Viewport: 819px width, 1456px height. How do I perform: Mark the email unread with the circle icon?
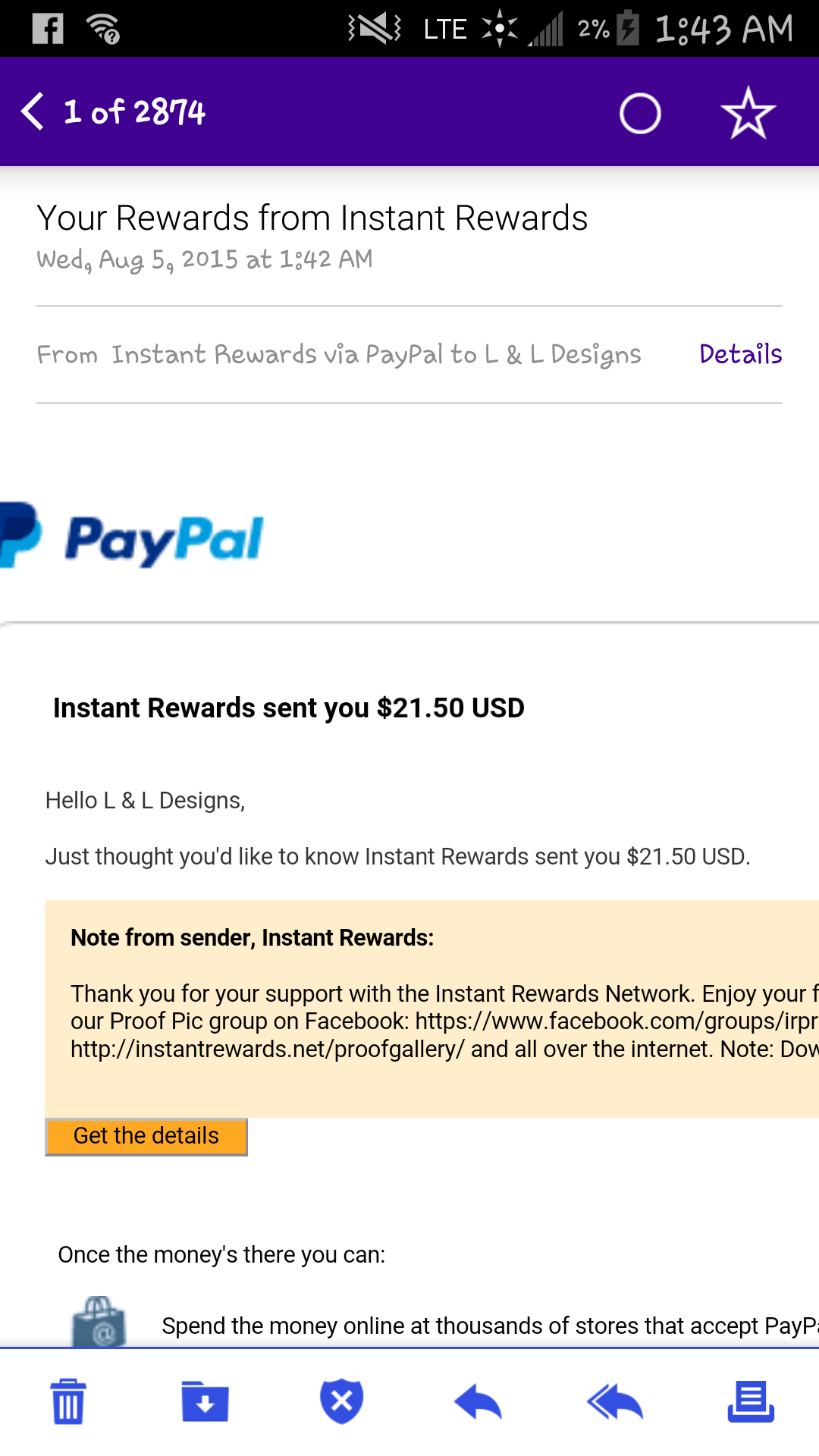(640, 114)
